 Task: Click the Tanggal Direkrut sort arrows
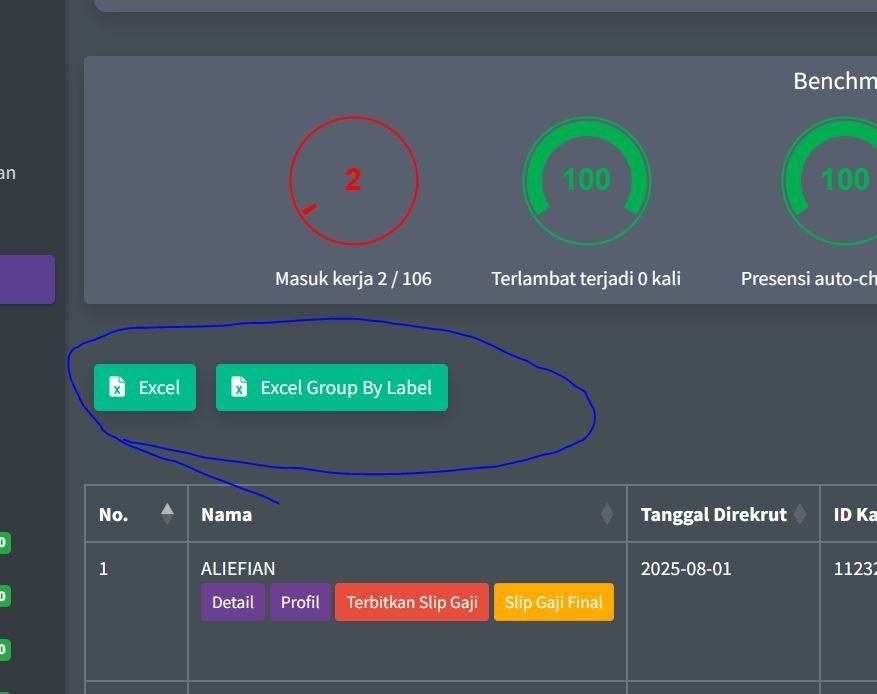(799, 514)
